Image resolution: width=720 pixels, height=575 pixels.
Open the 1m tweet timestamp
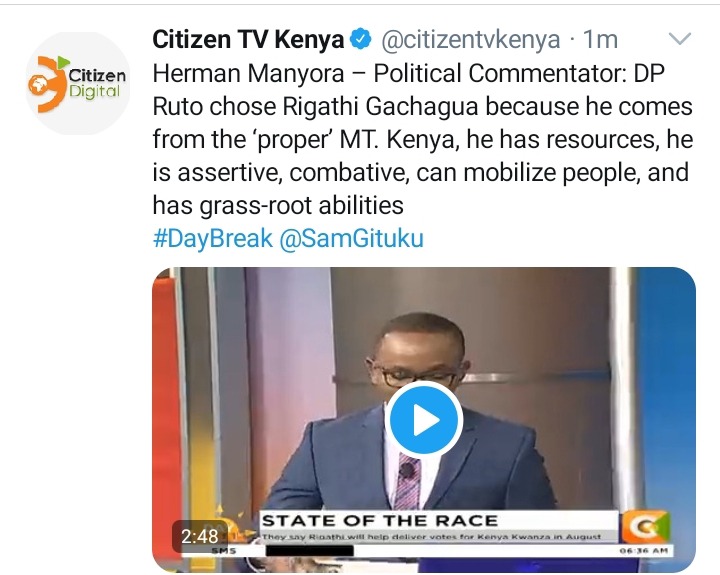point(600,40)
